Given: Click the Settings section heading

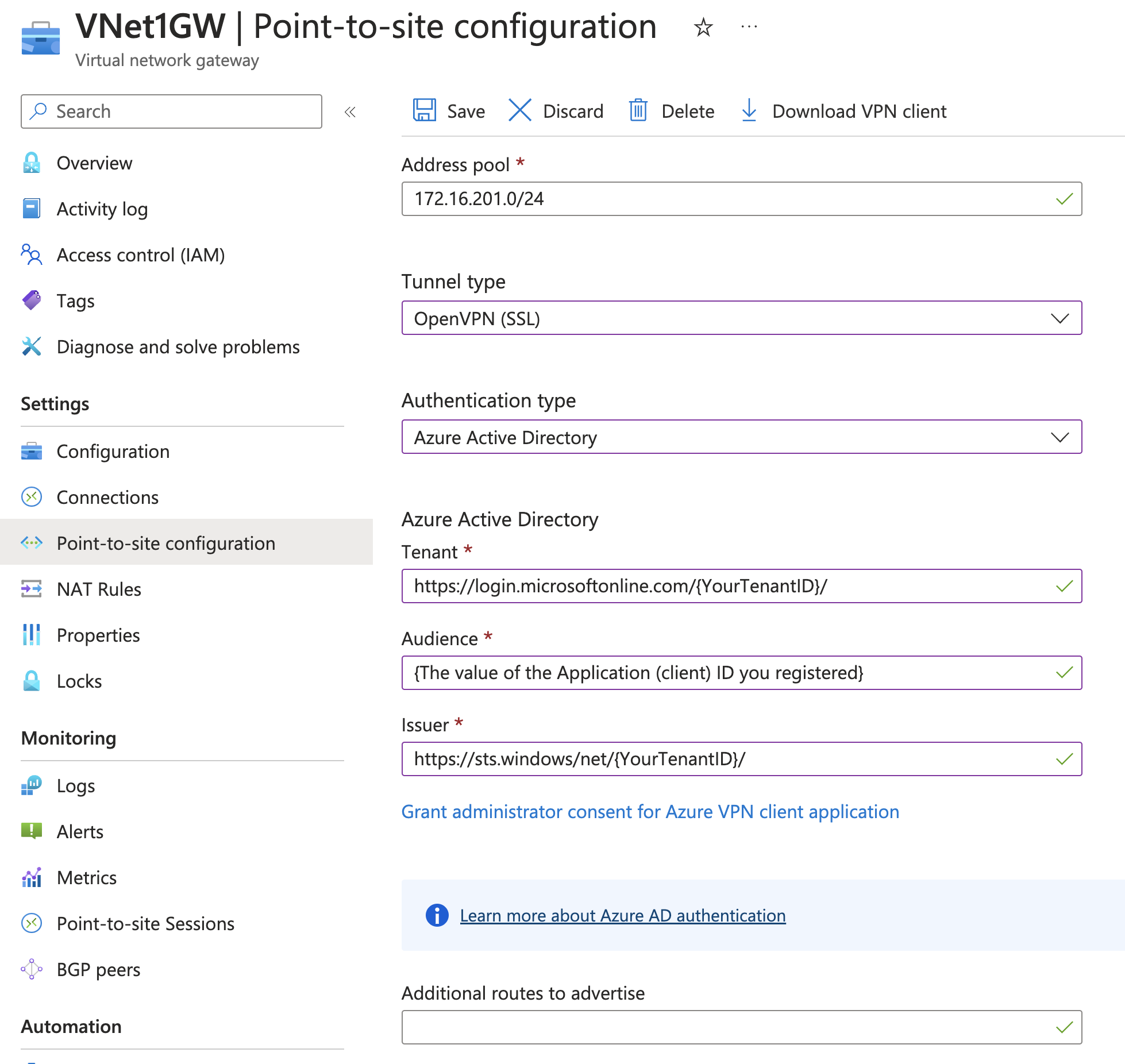Looking at the screenshot, I should coord(55,404).
